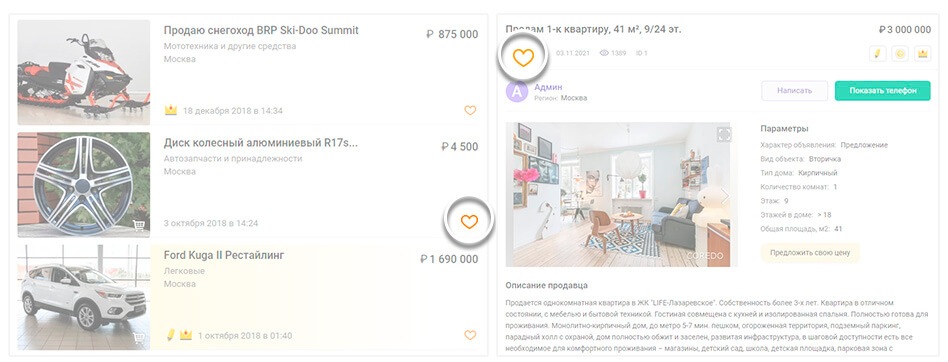Click the pencil highlight icon in apartment header
The width and height of the screenshot is (948, 362).
[x=877, y=54]
